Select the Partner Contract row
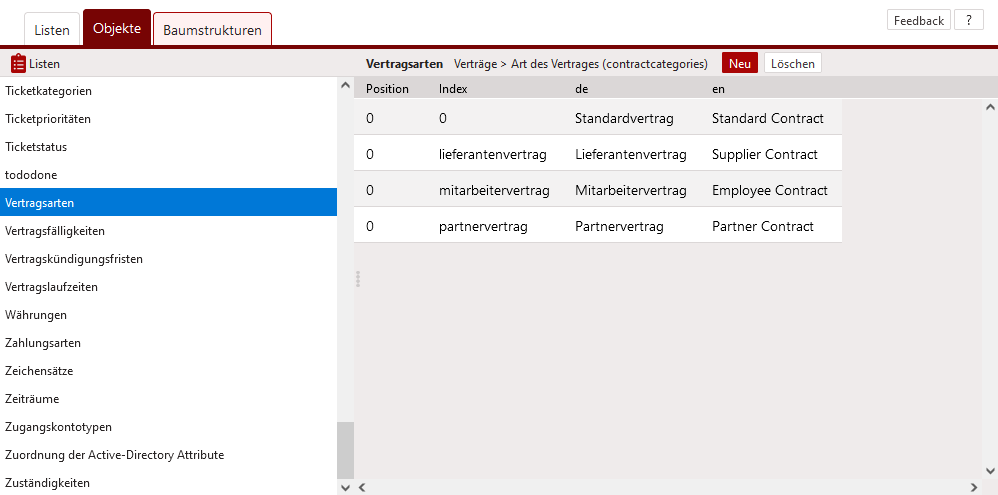Screen dimensions: 998x495 tap(598, 226)
